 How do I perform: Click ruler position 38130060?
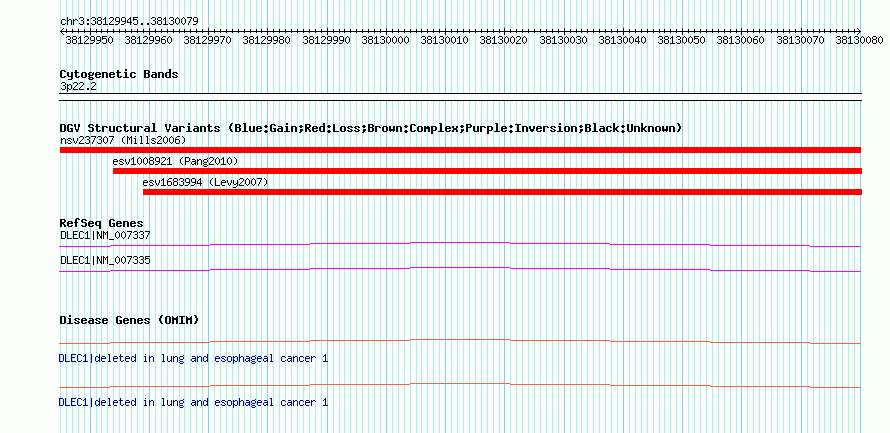point(740,41)
